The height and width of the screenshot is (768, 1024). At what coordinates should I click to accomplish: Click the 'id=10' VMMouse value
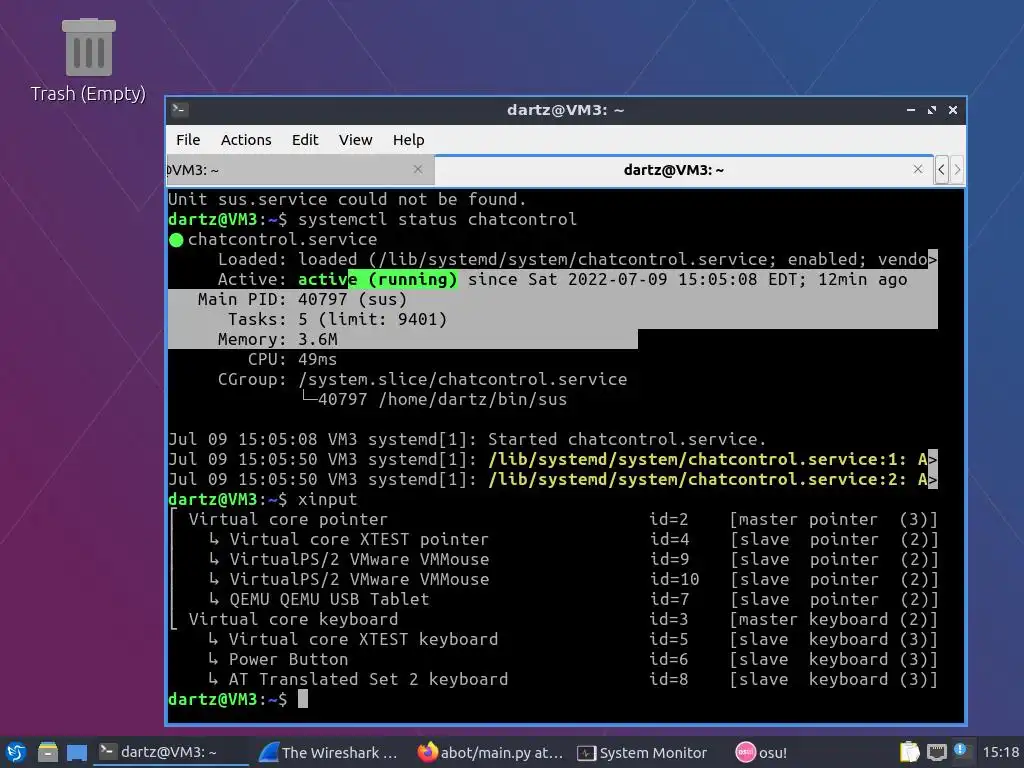(x=674, y=579)
